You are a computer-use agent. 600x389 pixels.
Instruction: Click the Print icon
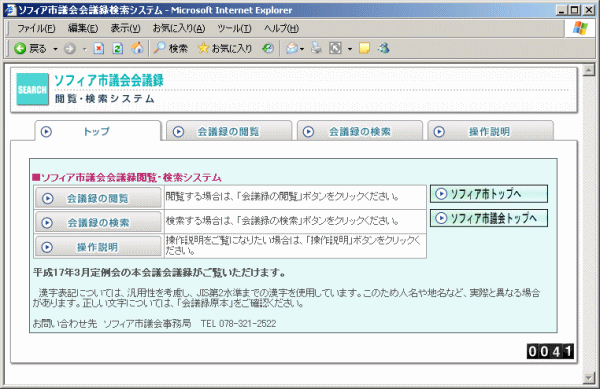coord(316,49)
